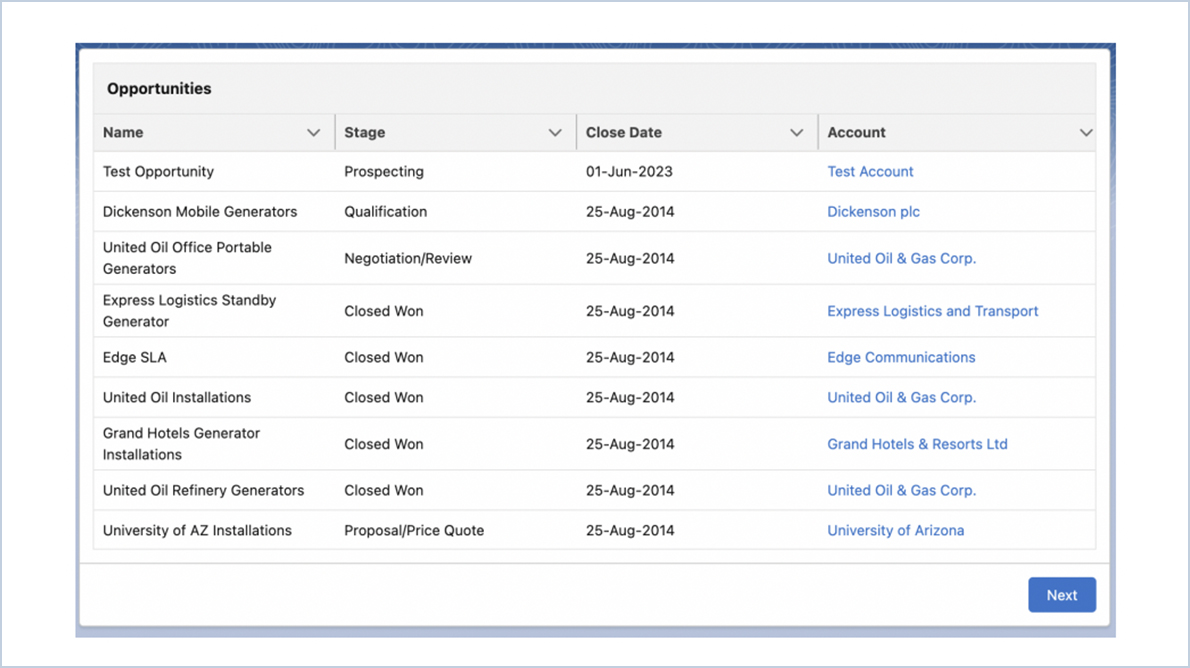
Task: Open the United Oil & Gas Corp. link
Action: (x=901, y=258)
